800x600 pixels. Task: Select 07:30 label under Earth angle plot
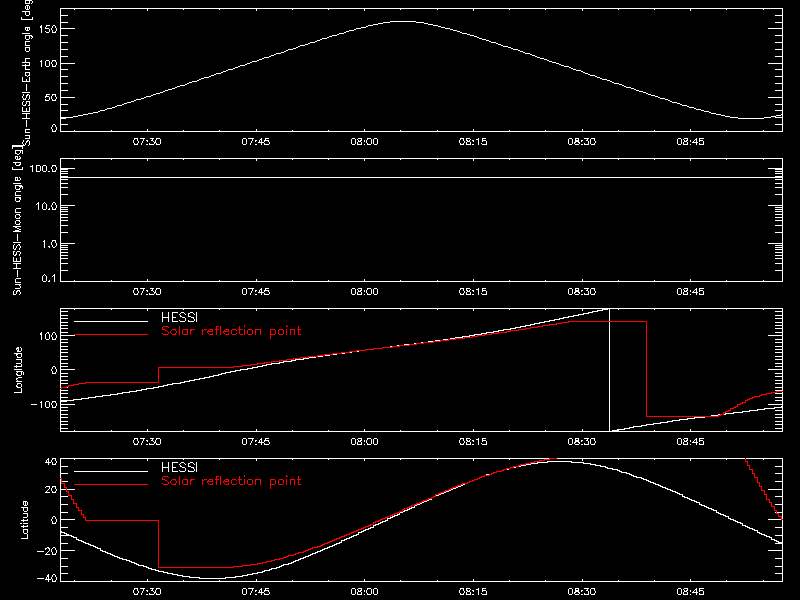(147, 142)
